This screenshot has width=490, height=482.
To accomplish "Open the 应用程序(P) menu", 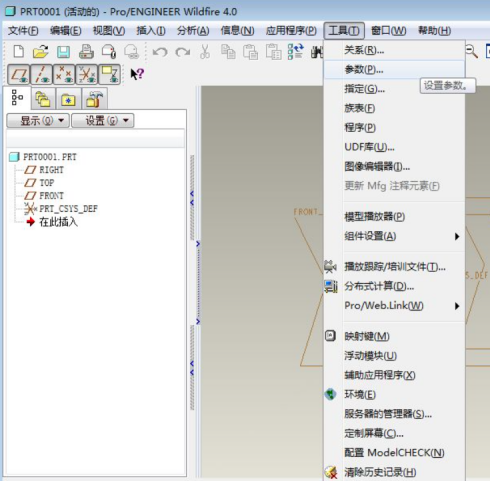I will click(x=291, y=31).
